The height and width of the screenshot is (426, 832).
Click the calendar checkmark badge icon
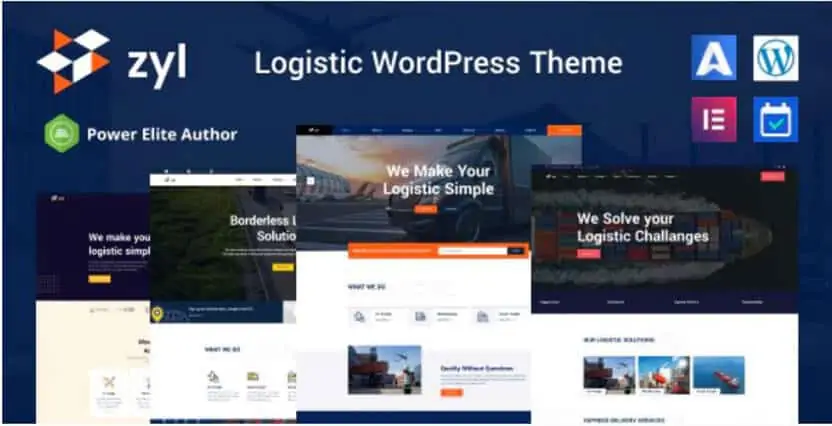[x=775, y=119]
